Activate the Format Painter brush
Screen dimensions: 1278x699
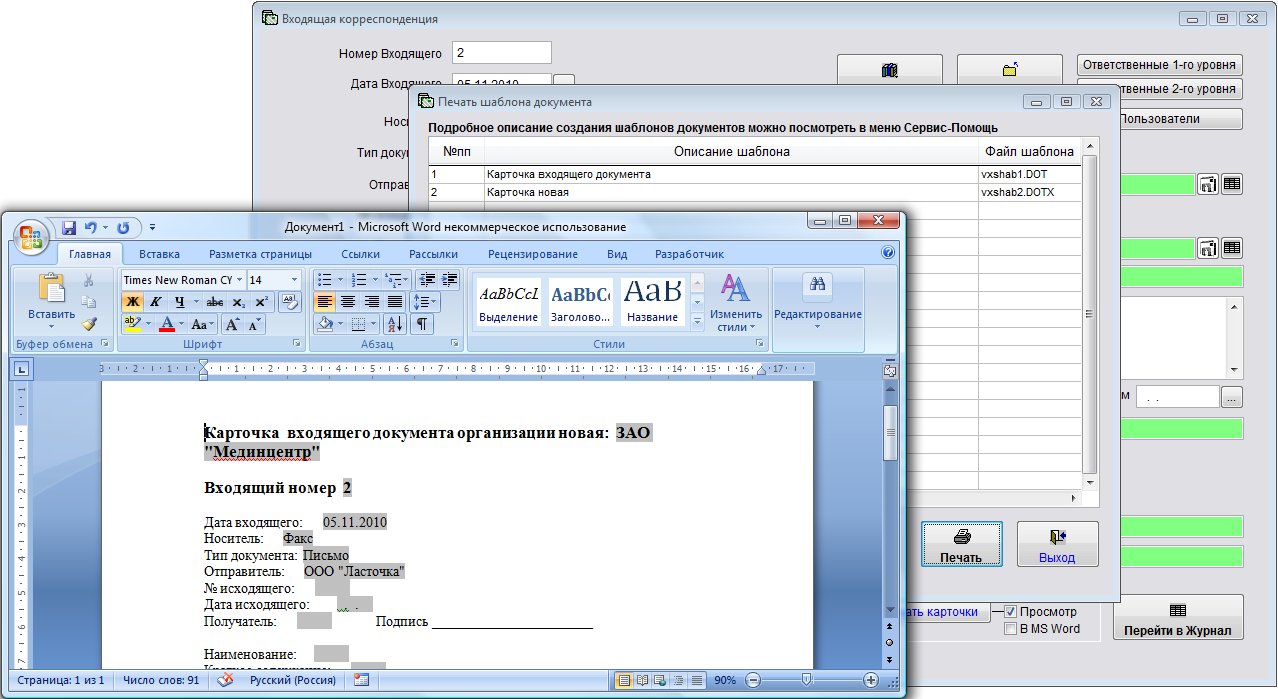click(x=89, y=323)
